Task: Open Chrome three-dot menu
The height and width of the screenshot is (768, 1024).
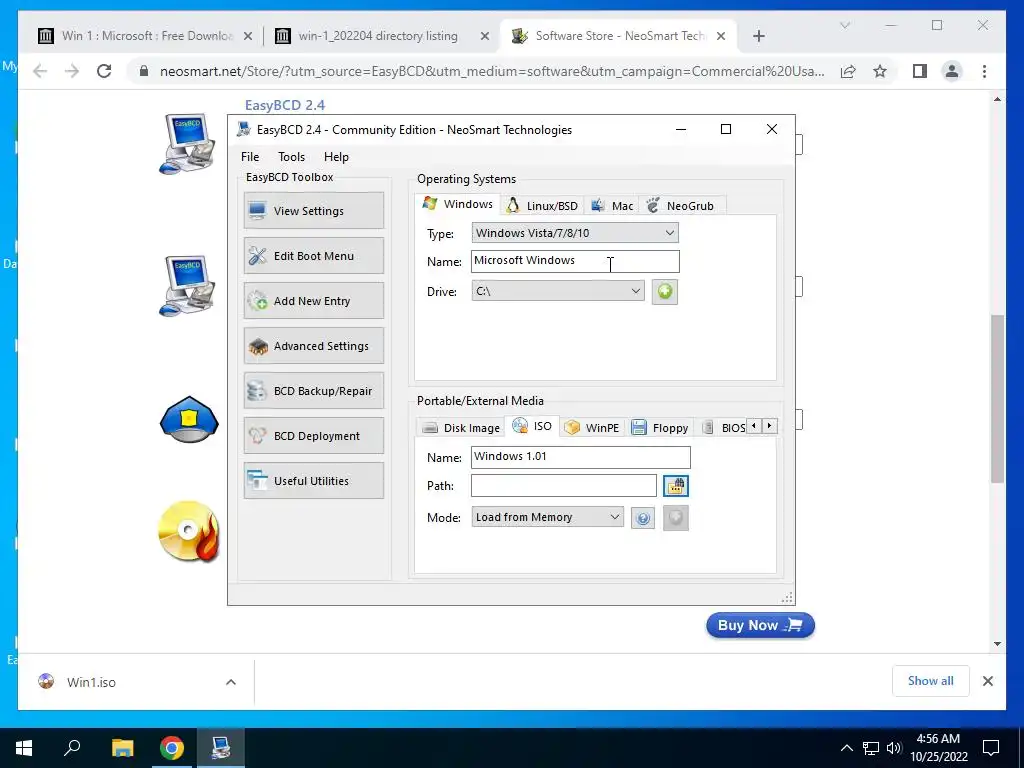Action: (984, 71)
